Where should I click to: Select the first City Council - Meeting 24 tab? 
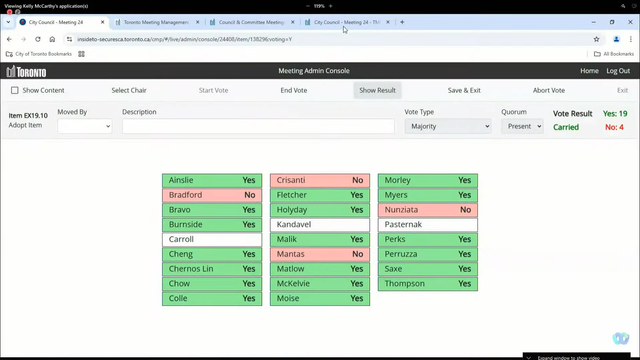coord(57,22)
